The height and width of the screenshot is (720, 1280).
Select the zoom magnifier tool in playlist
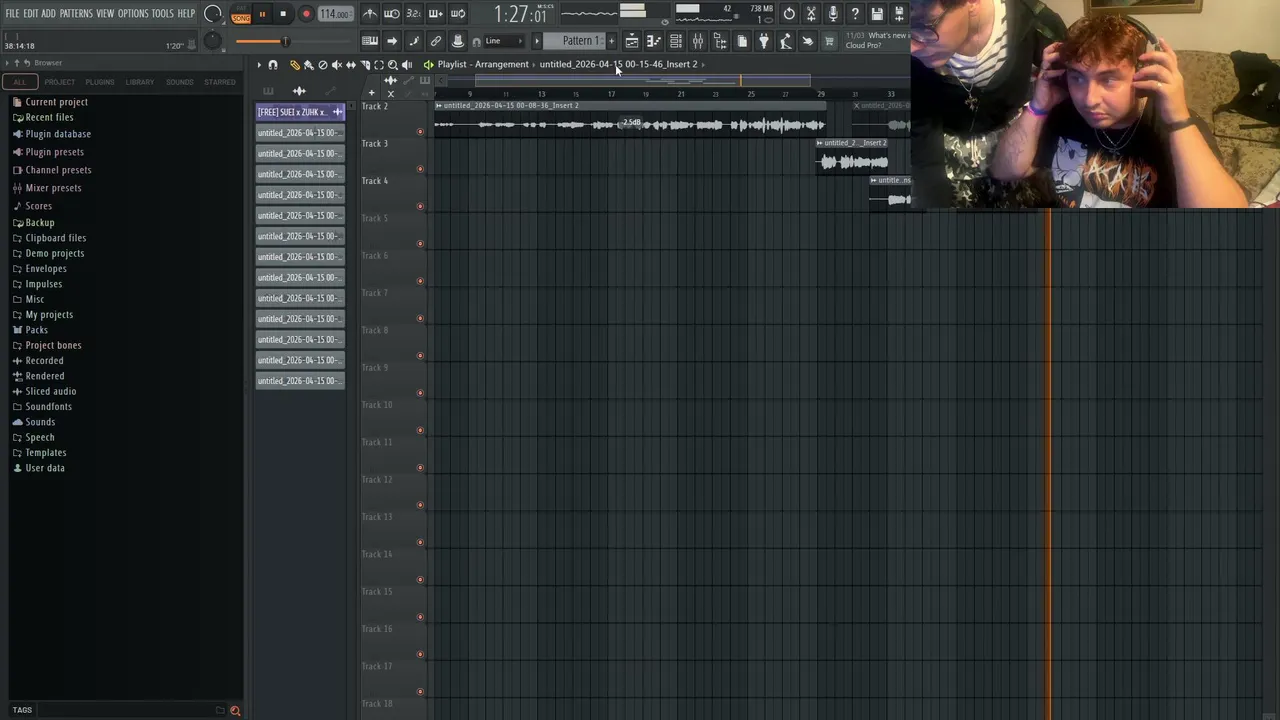pos(392,65)
